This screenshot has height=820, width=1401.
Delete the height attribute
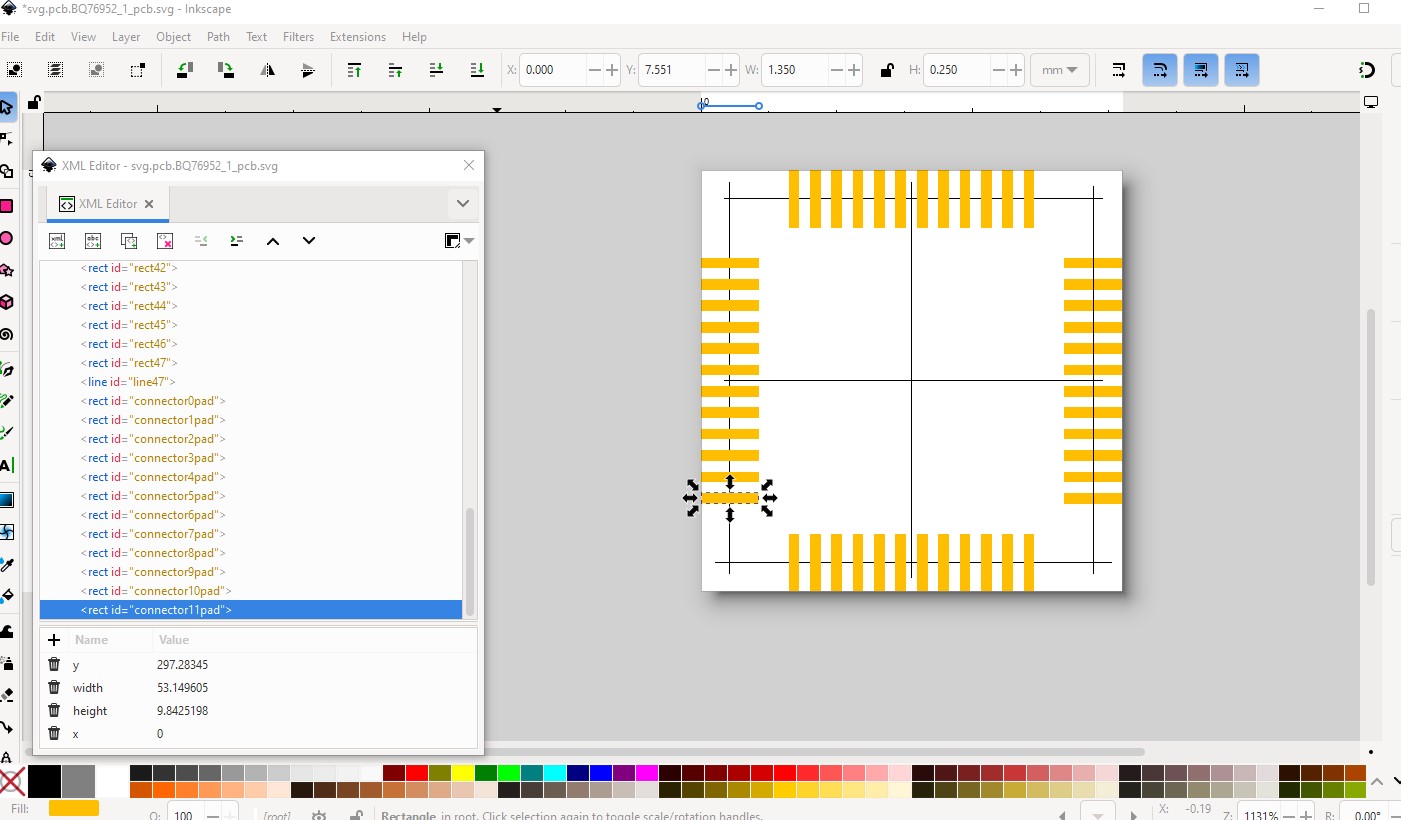pos(54,711)
